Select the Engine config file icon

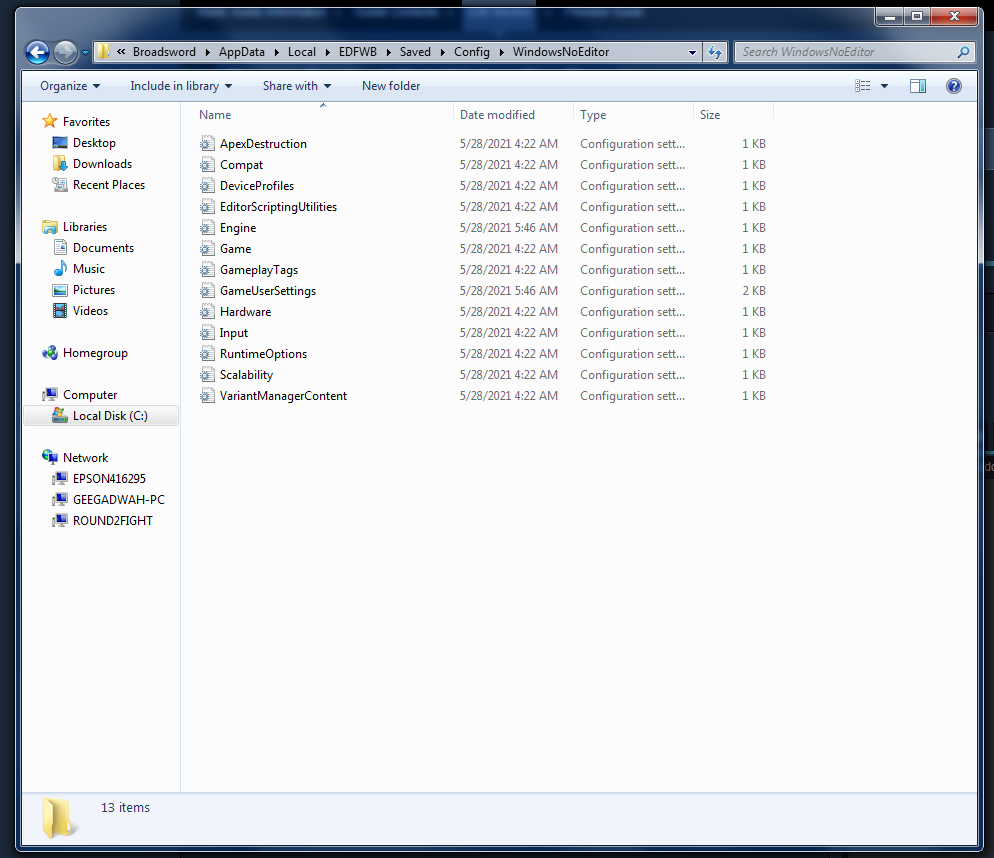(x=207, y=228)
